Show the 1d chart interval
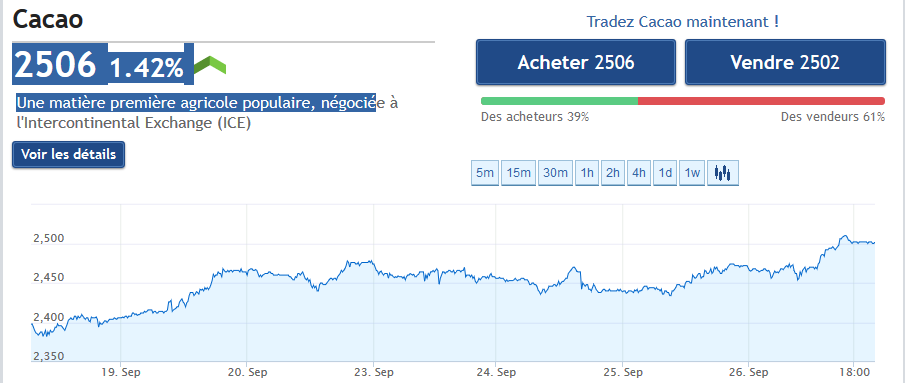The width and height of the screenshot is (905, 383). (x=665, y=172)
